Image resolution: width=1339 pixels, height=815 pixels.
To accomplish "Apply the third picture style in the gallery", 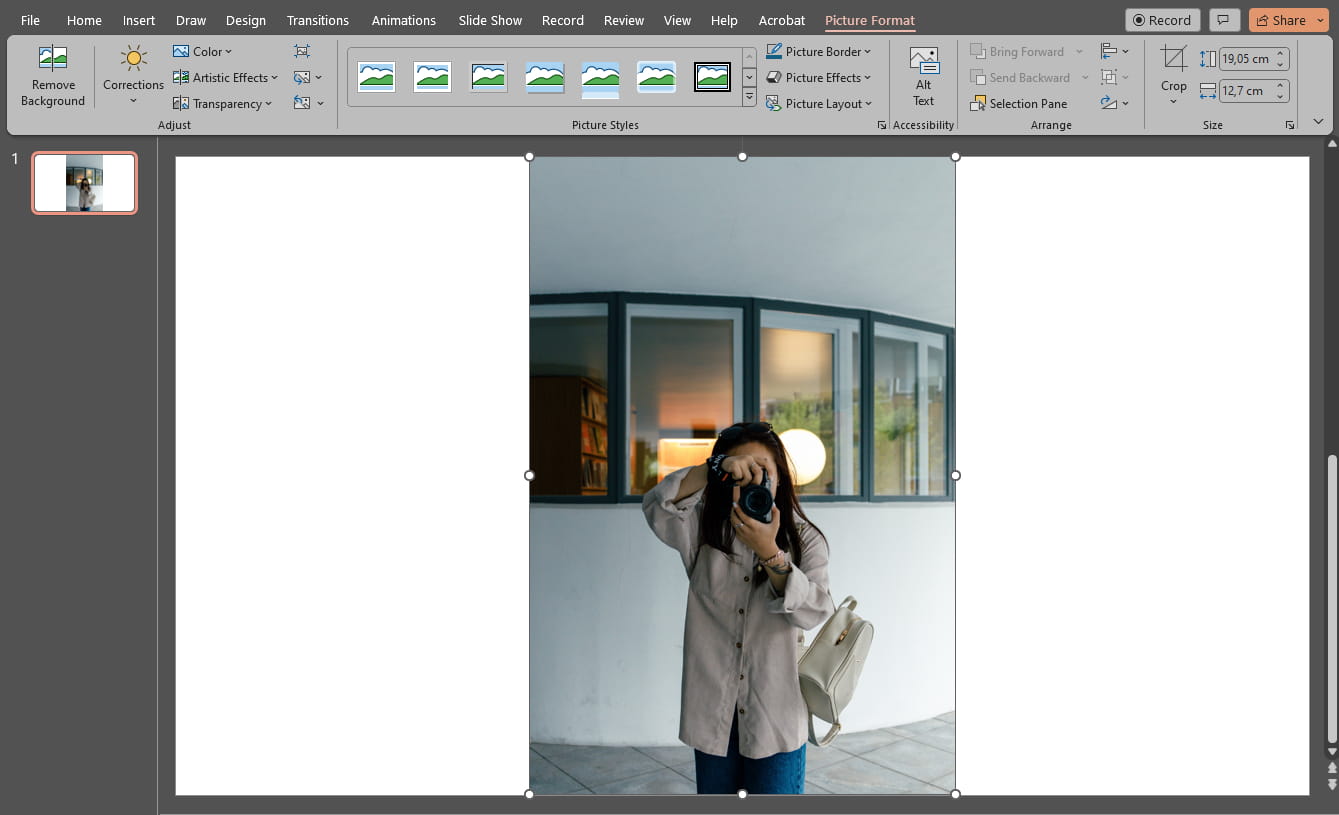I will [x=488, y=77].
